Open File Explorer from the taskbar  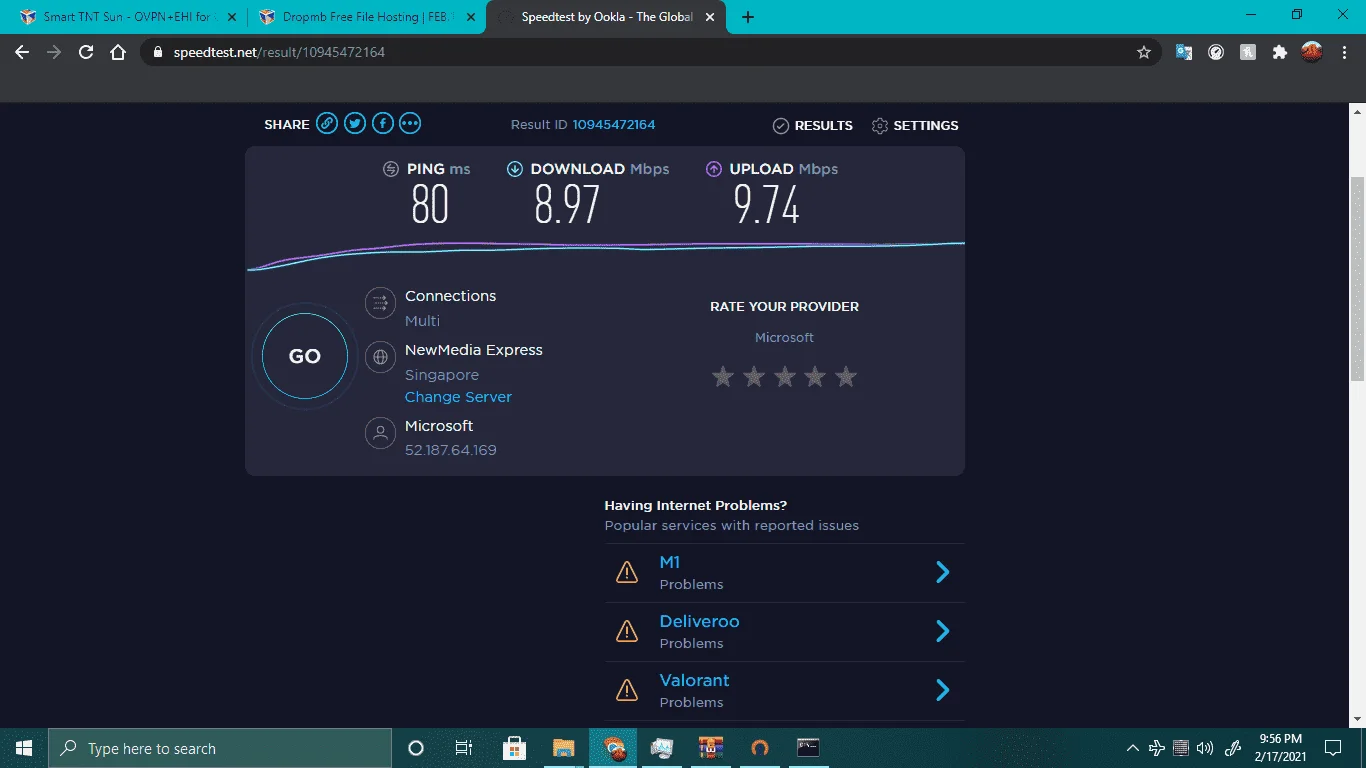[x=564, y=748]
